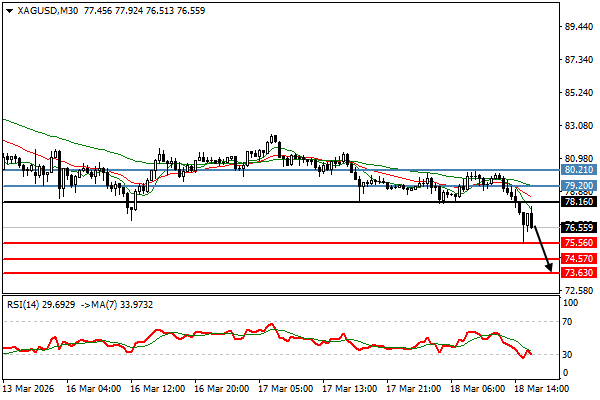Screen dimensions: 600x400
Task: Click the 83.080 price axis value
Action: 578,126
